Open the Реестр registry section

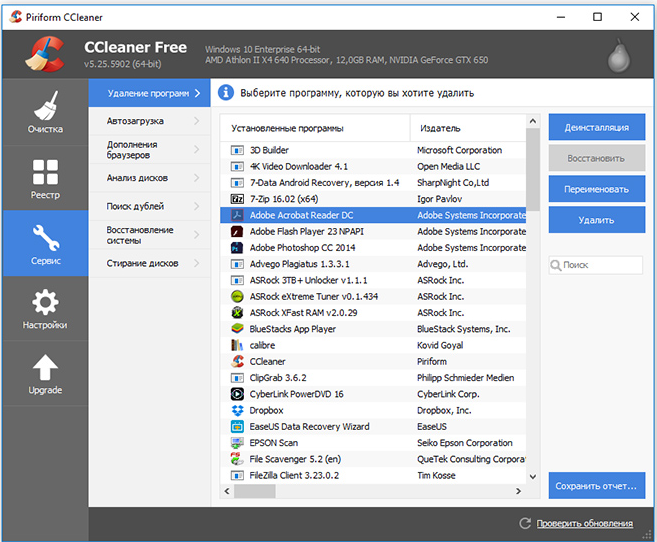pyautogui.click(x=45, y=178)
